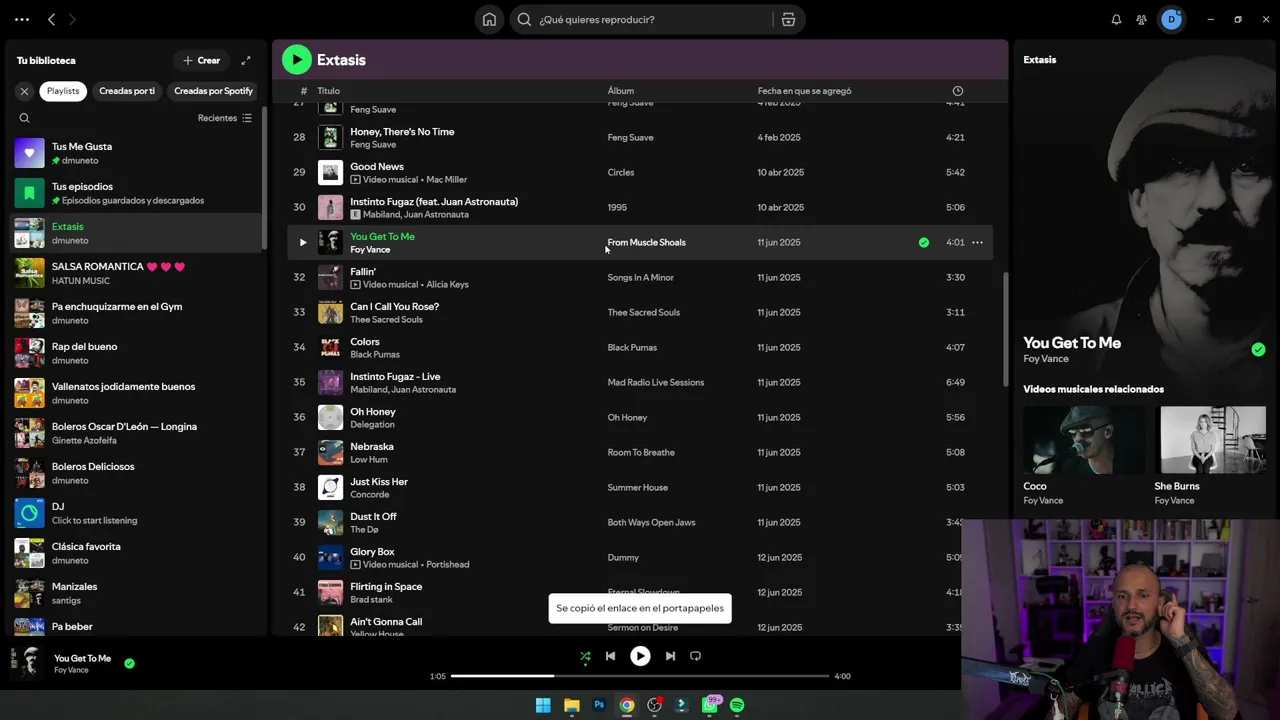Open the Browse icon beside the search bar
1280x720 pixels.
(x=788, y=19)
